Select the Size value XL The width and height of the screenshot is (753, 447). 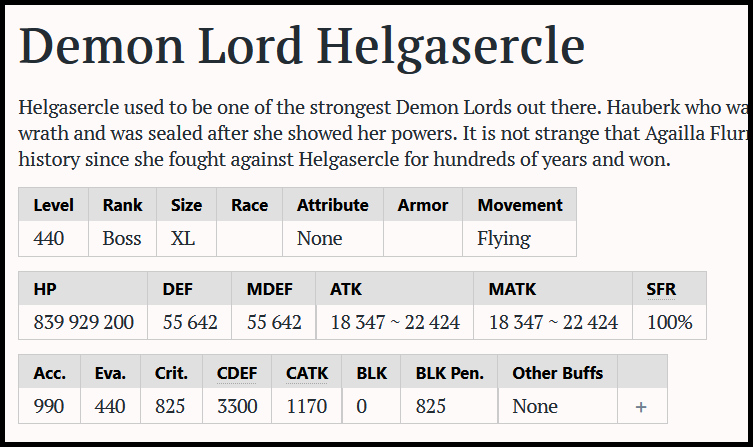click(x=183, y=238)
